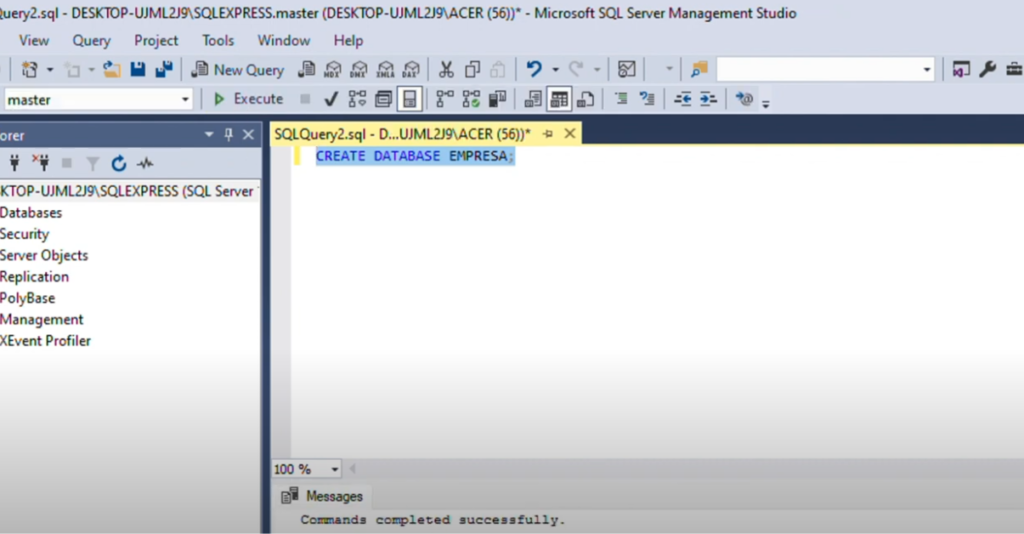Open the Query menu
The height and width of the screenshot is (534, 1024).
[91, 40]
